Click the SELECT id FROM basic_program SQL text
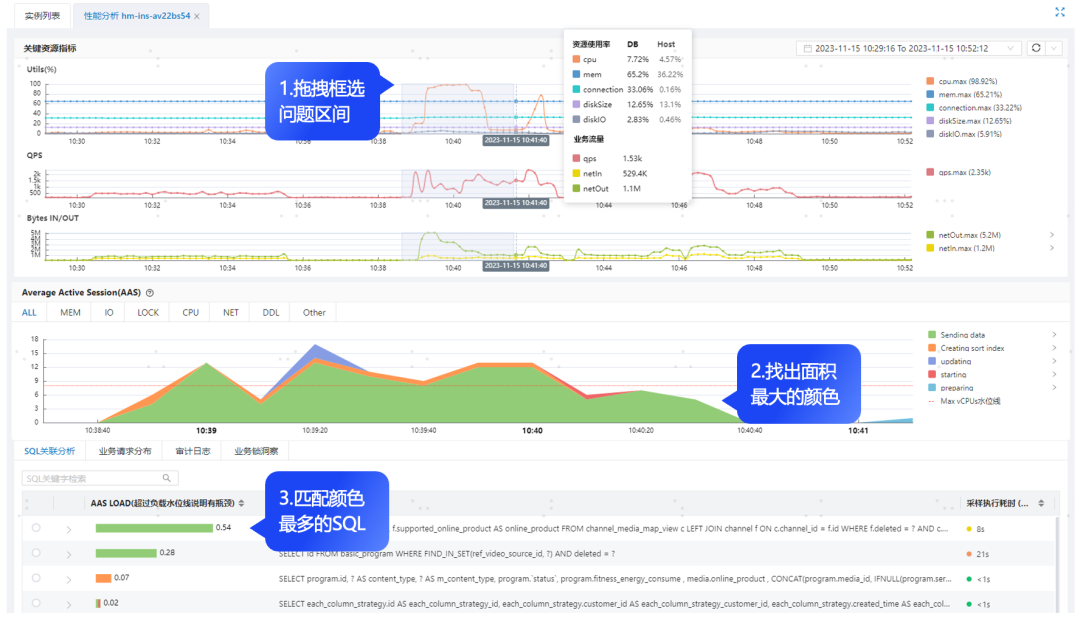This screenshot has height=619, width=1080. [x=447, y=554]
